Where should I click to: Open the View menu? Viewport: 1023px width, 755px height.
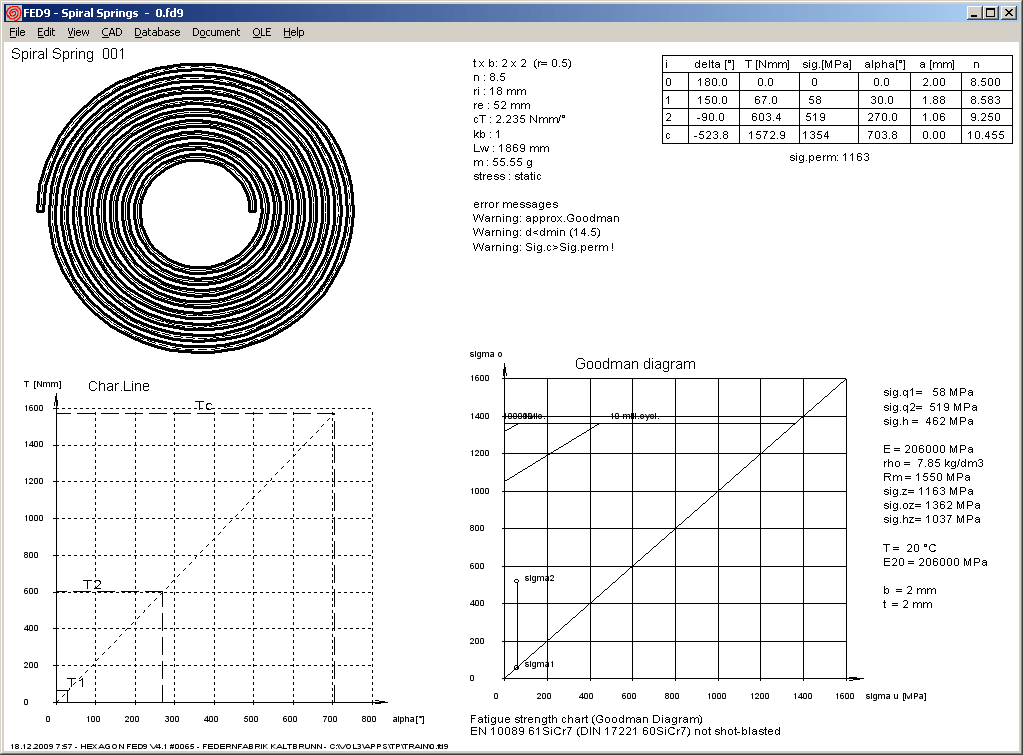pos(78,32)
